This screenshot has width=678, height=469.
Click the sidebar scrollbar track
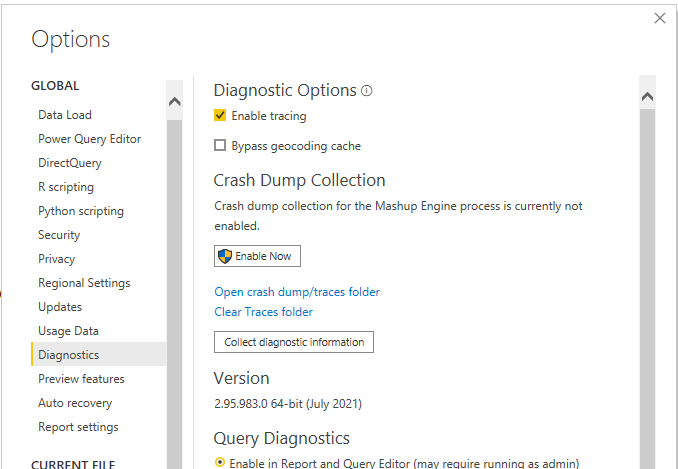[175, 294]
